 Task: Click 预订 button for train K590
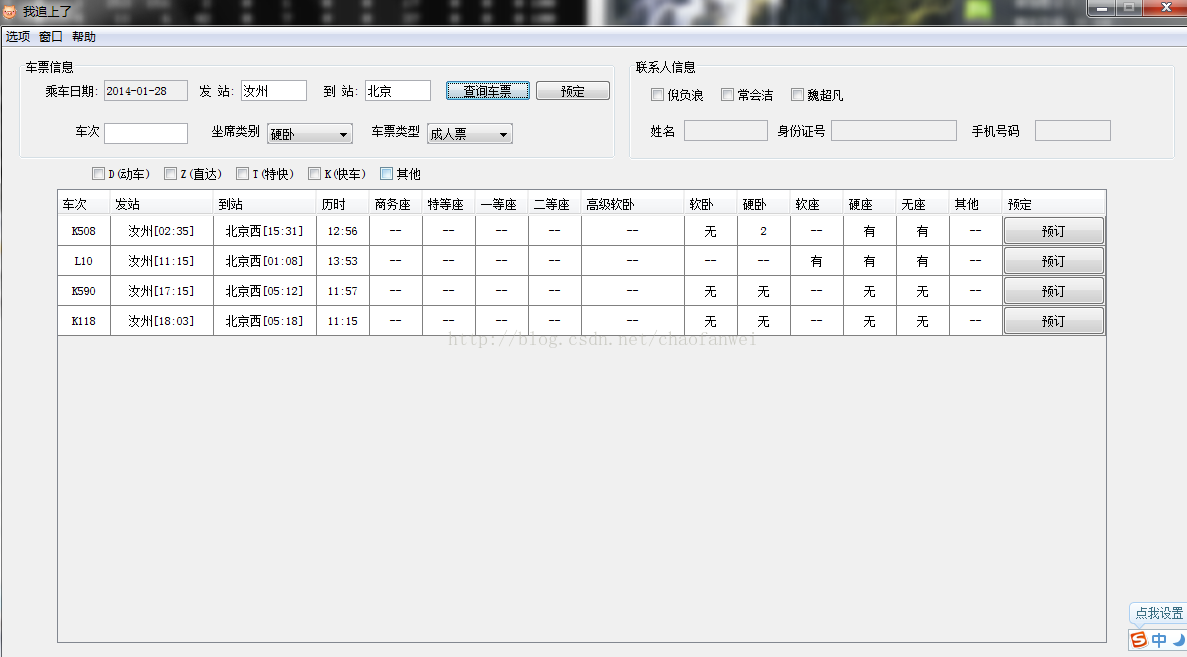point(1054,291)
